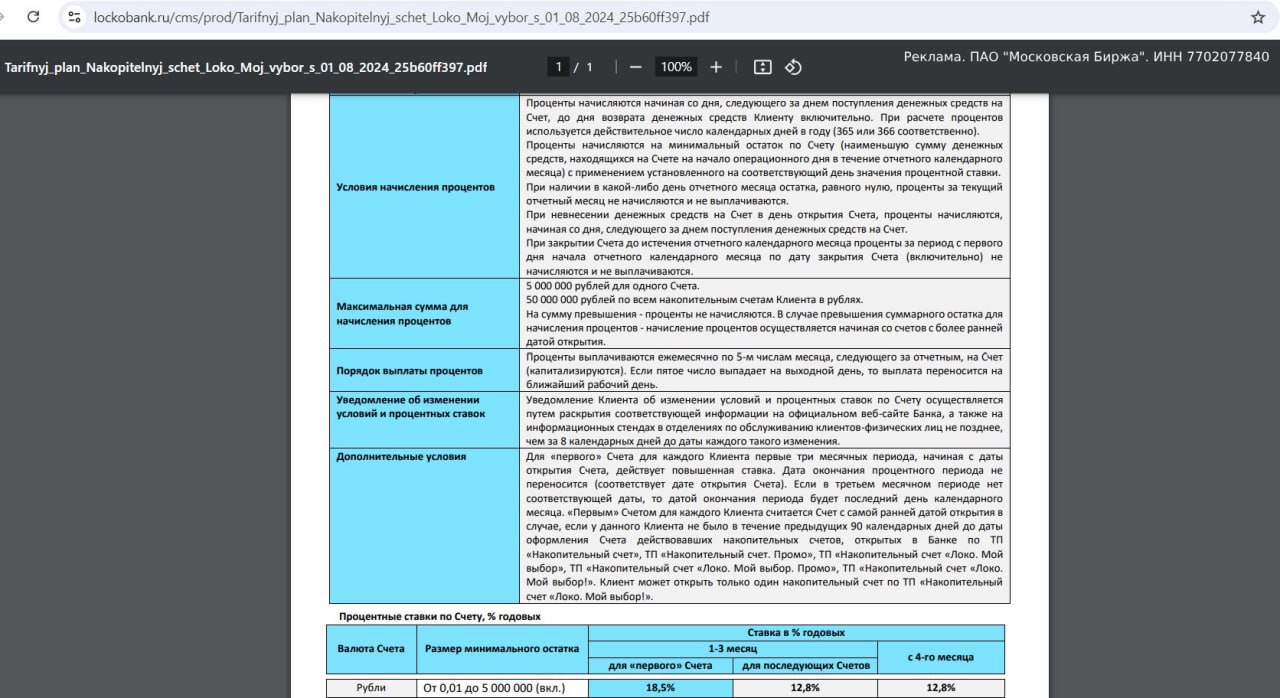Click the «с 4-го месяца» column header
The height and width of the screenshot is (698, 1280).
pos(940,657)
